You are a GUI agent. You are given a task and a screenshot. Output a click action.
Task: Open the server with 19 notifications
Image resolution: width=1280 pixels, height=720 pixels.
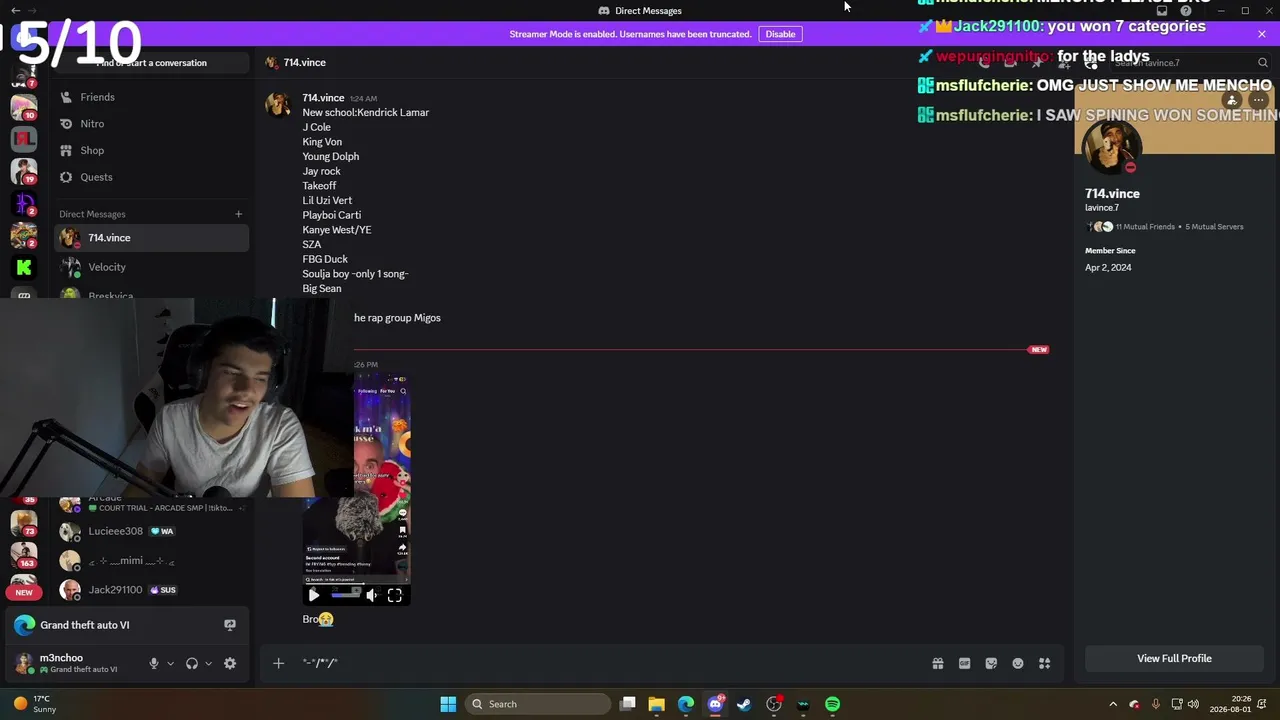click(x=24, y=171)
